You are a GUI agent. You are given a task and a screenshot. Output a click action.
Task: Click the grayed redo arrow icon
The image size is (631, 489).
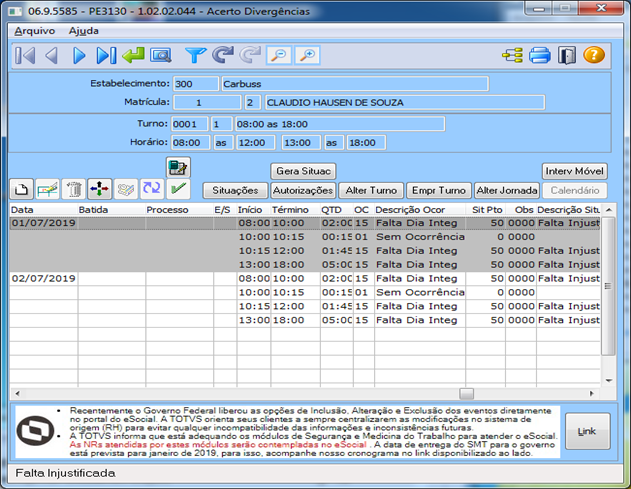pos(250,55)
